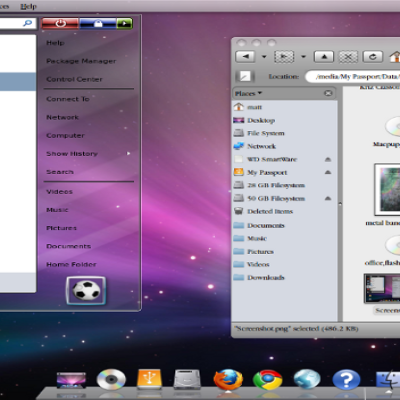The width and height of the screenshot is (400, 400).
Task: Click the soccer ball user picture
Action: 86,290
